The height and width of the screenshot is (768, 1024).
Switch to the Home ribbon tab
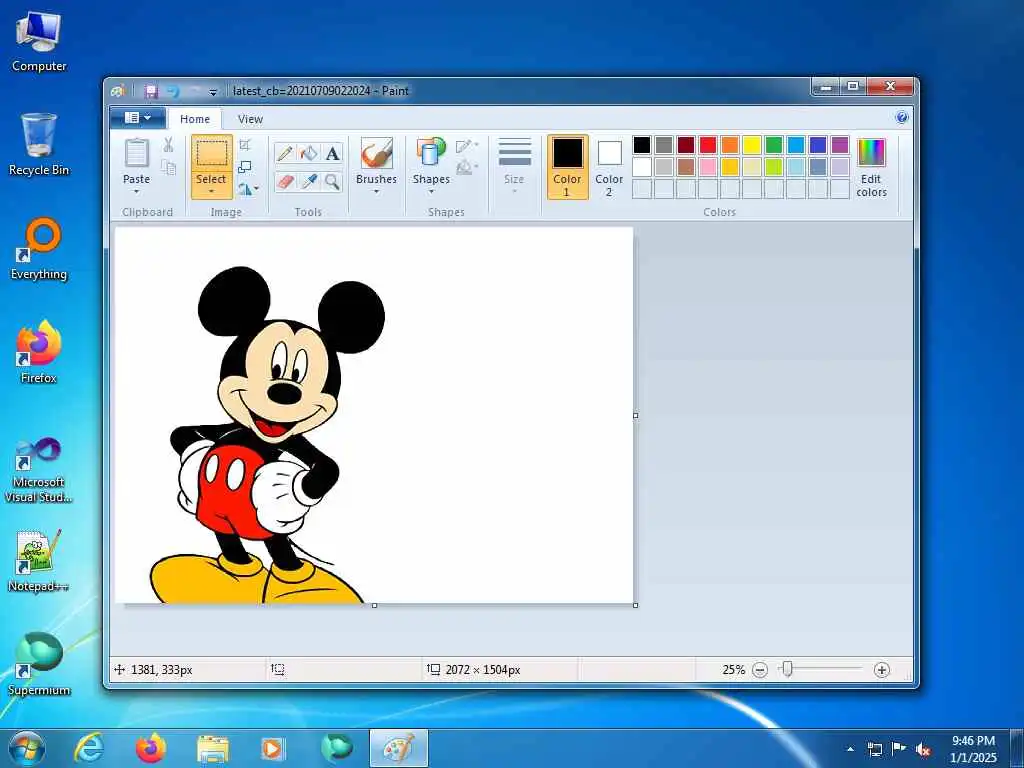coord(195,119)
